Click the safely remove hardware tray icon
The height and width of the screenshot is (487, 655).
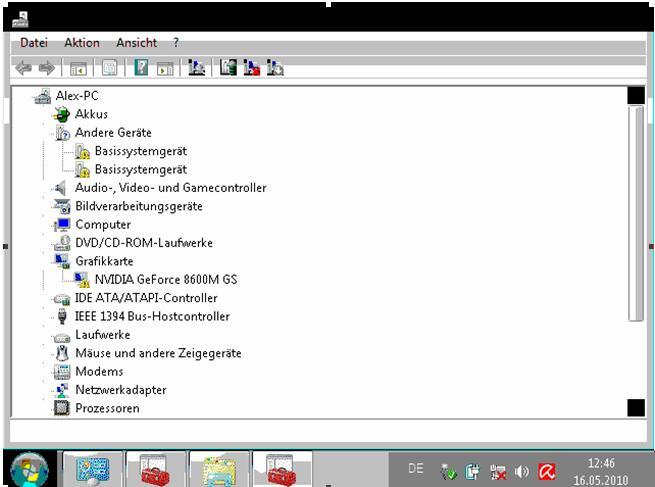(448, 472)
